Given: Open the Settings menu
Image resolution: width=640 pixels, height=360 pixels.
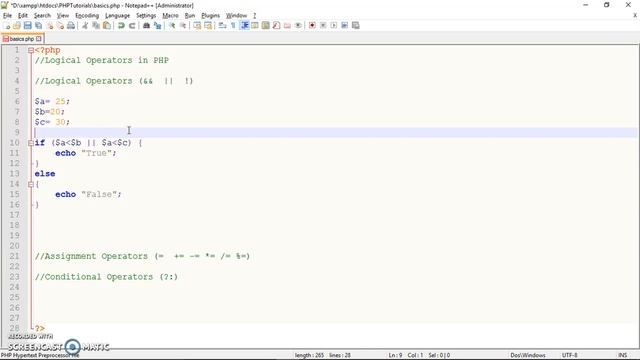Looking at the screenshot, I should coord(146,16).
